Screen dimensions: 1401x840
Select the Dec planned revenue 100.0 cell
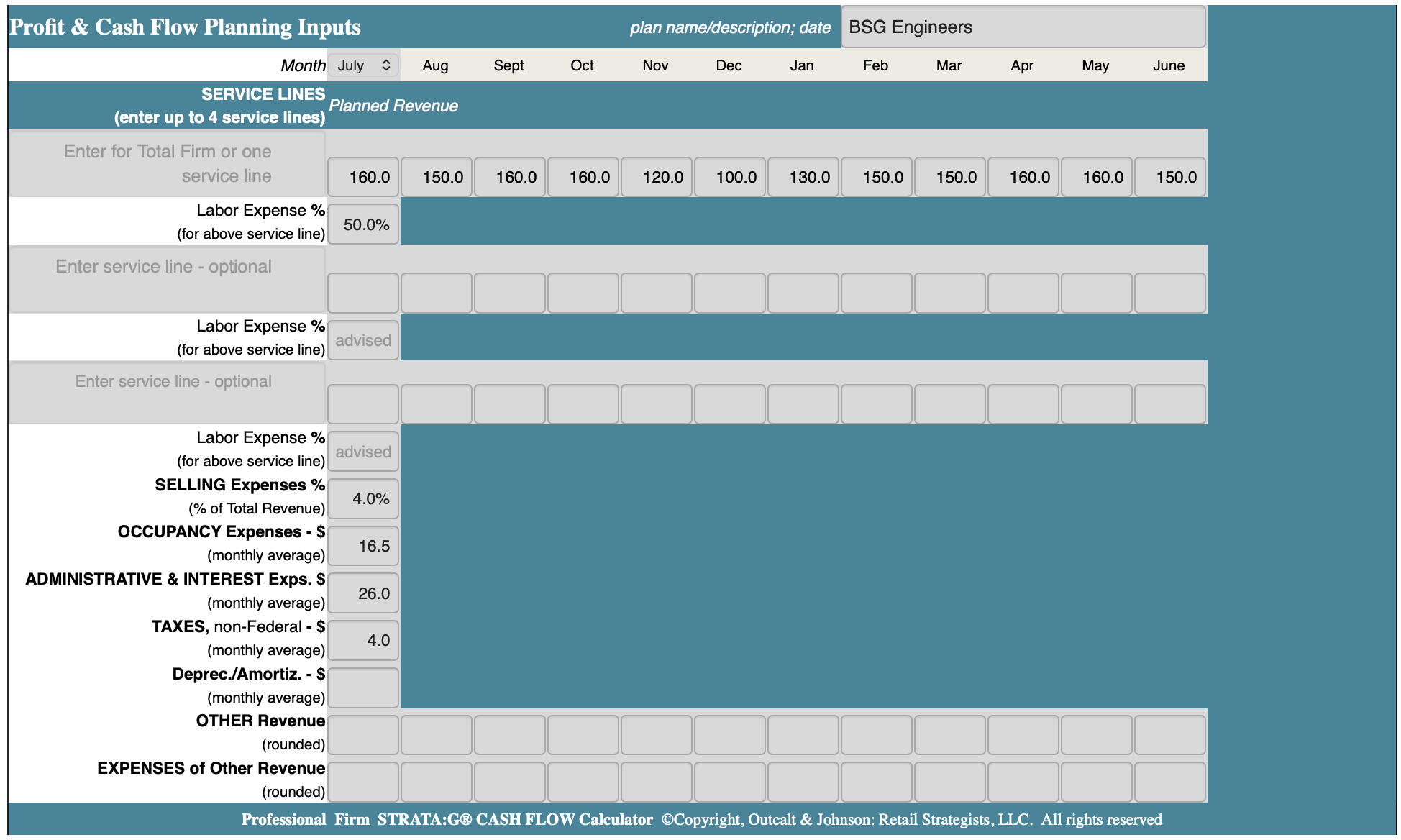pyautogui.click(x=730, y=177)
